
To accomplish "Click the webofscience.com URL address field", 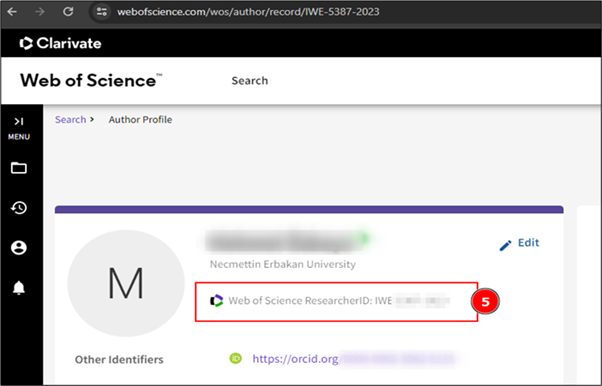I will click(x=248, y=12).
